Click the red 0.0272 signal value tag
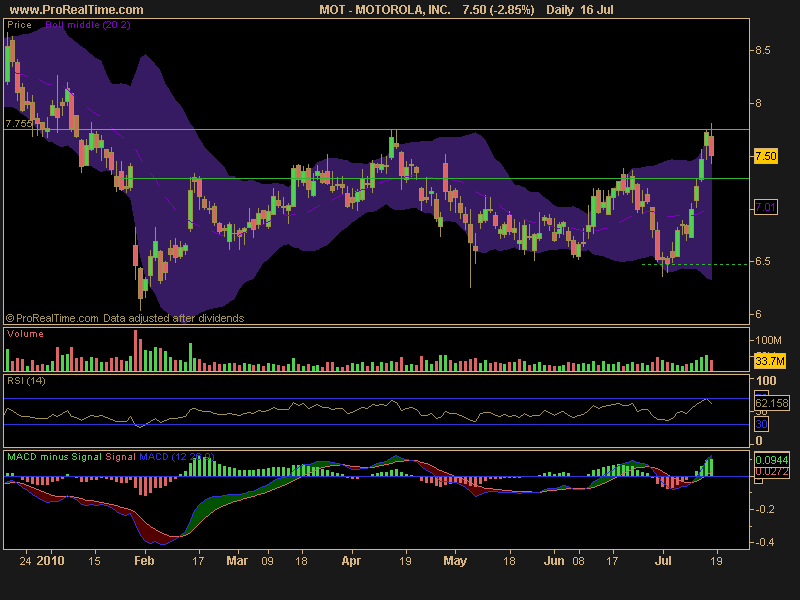The width and height of the screenshot is (800, 600). click(x=772, y=471)
